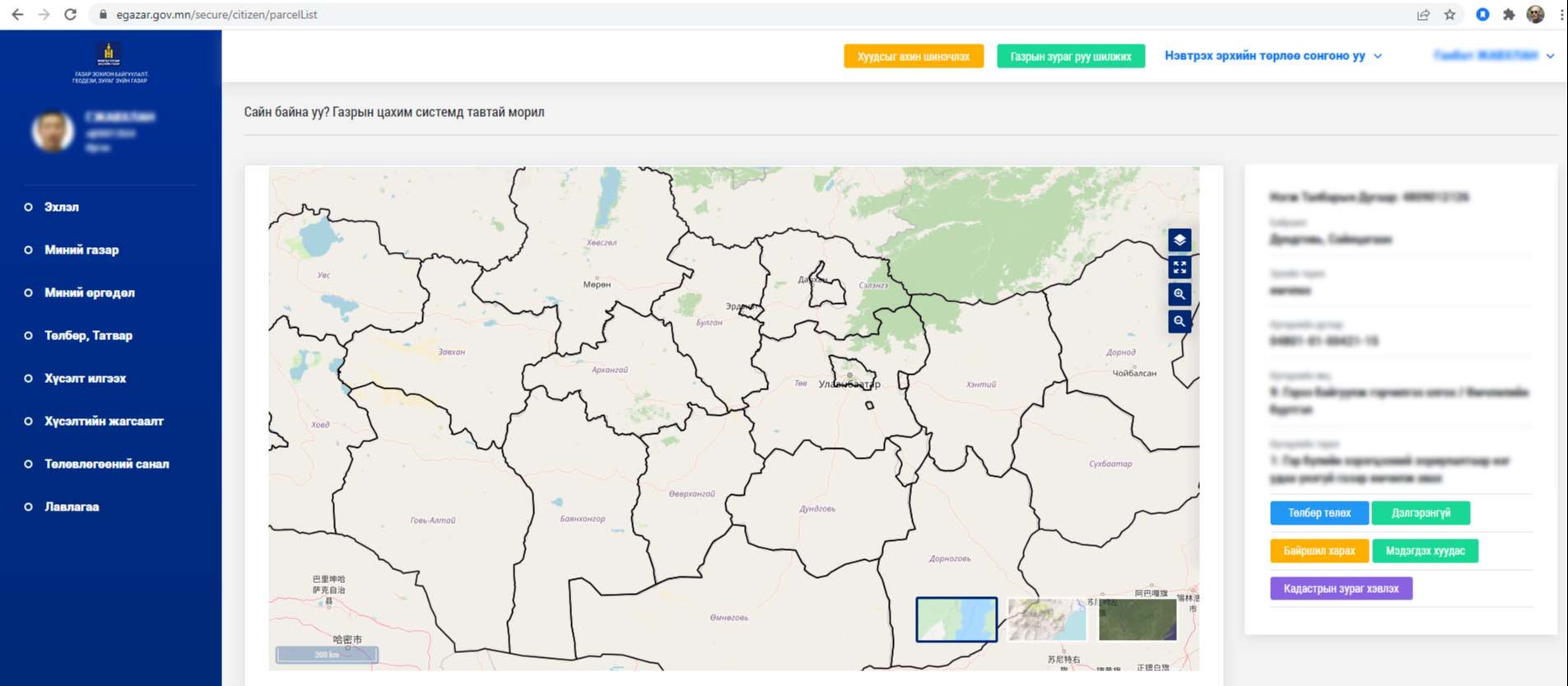Select the standard street basemap thumbnail

956,619
